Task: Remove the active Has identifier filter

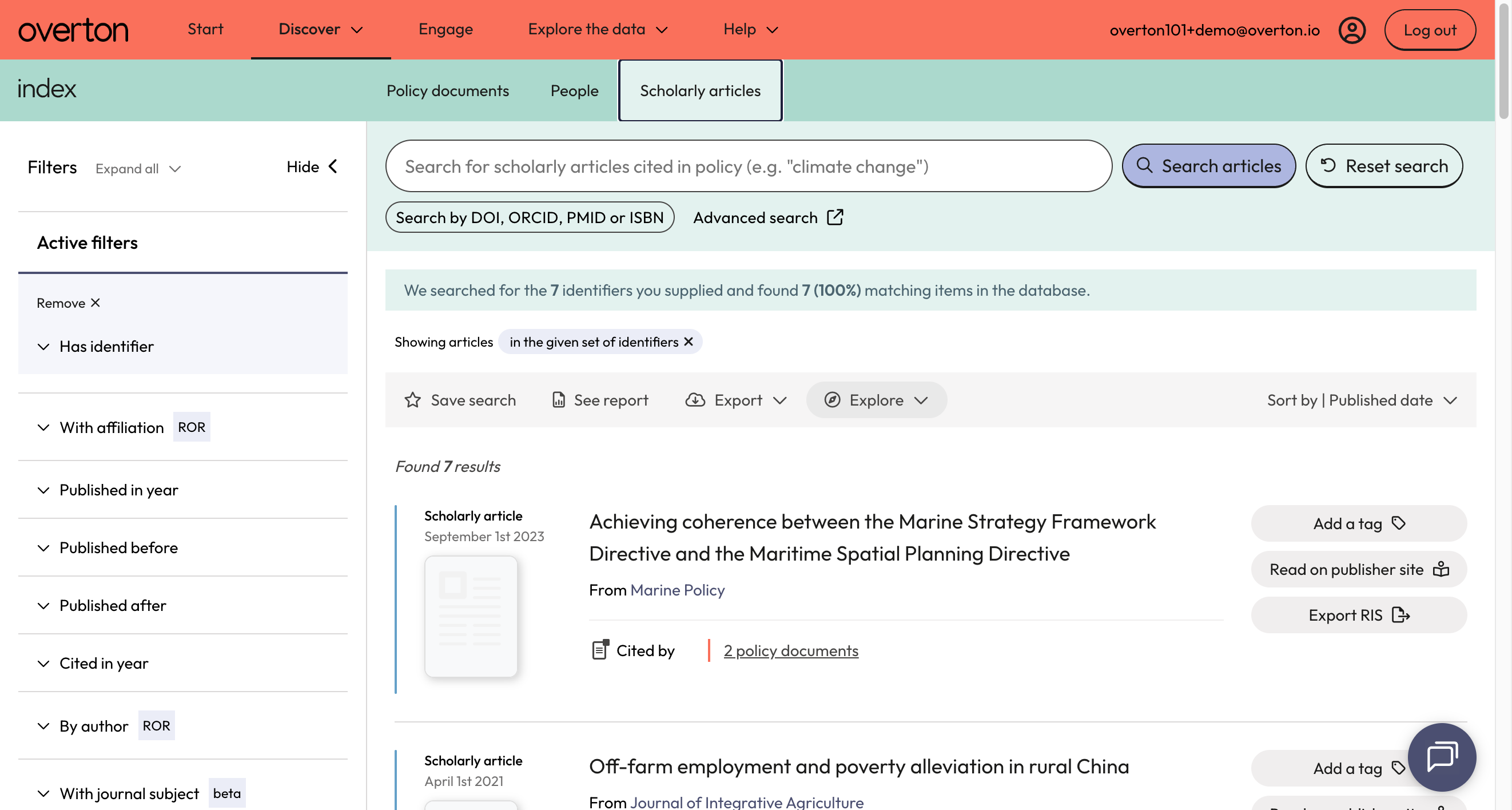Action: 68,303
